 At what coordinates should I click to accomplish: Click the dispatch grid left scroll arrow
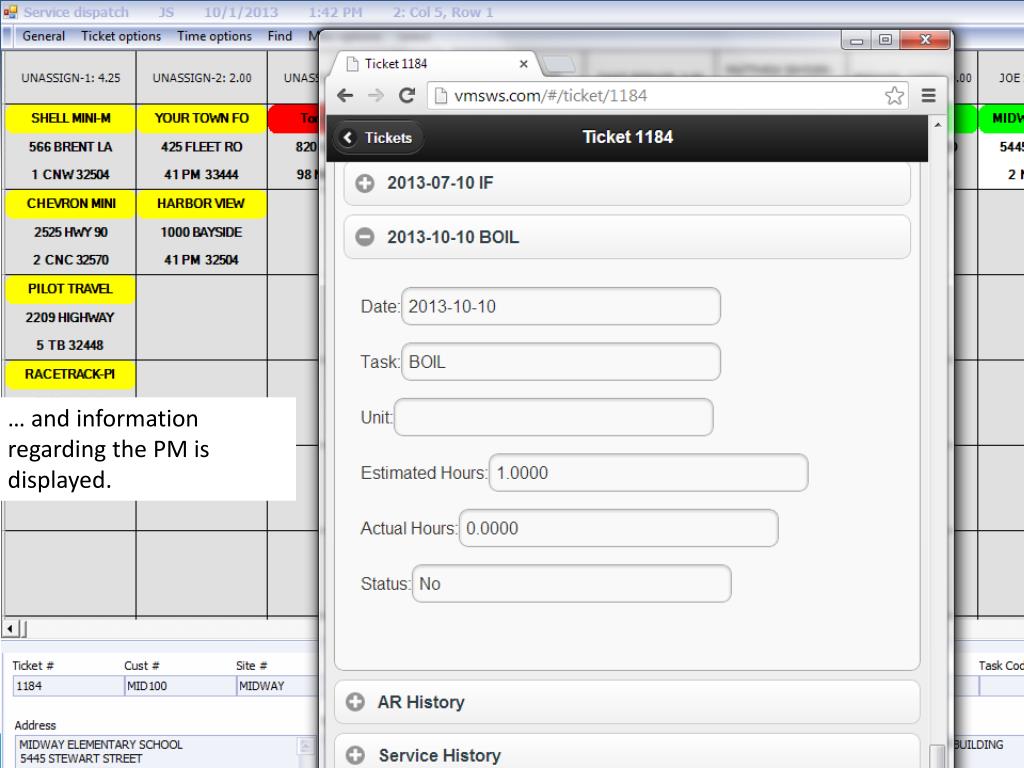pos(10,629)
